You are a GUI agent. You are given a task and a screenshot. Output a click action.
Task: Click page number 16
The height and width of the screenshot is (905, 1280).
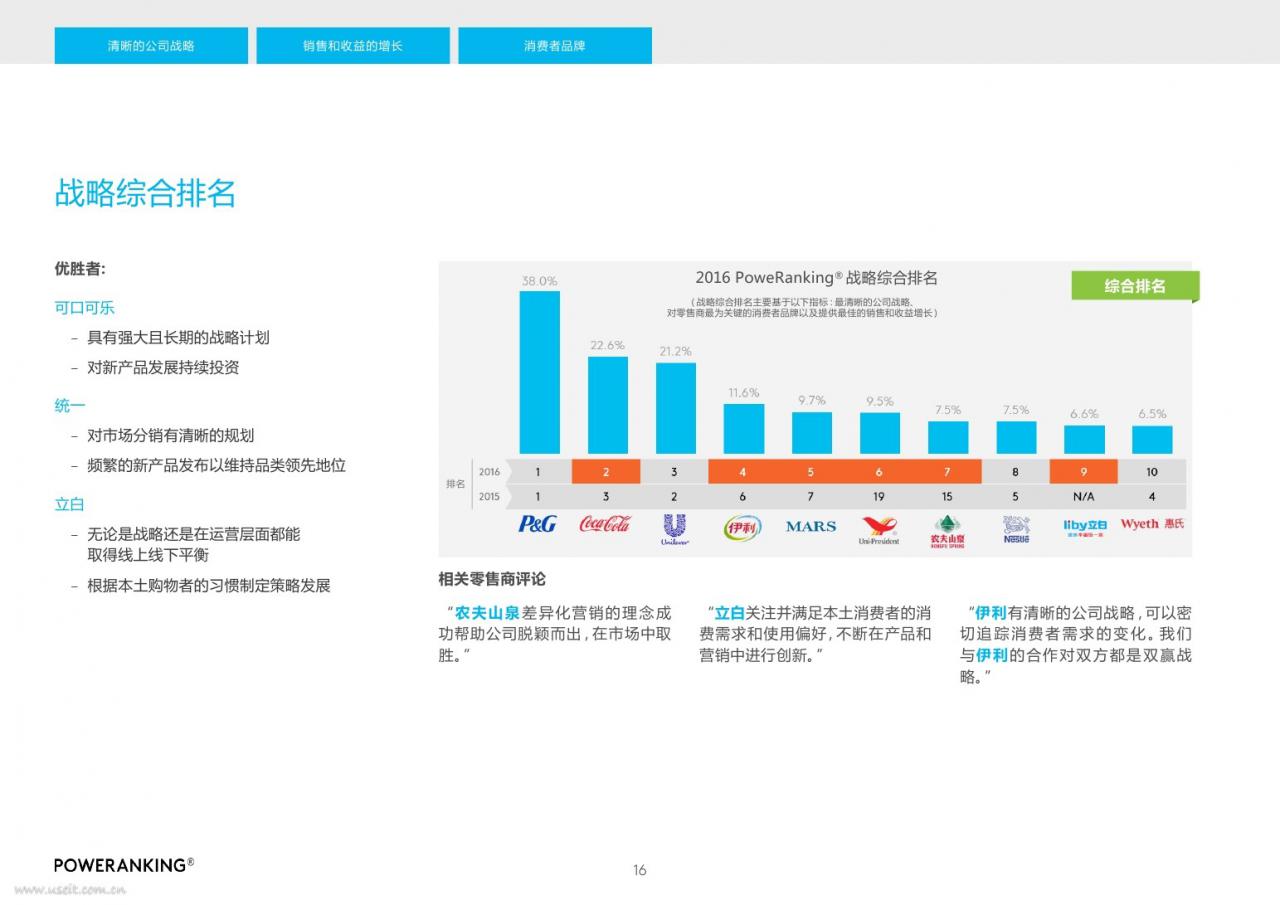point(640,870)
